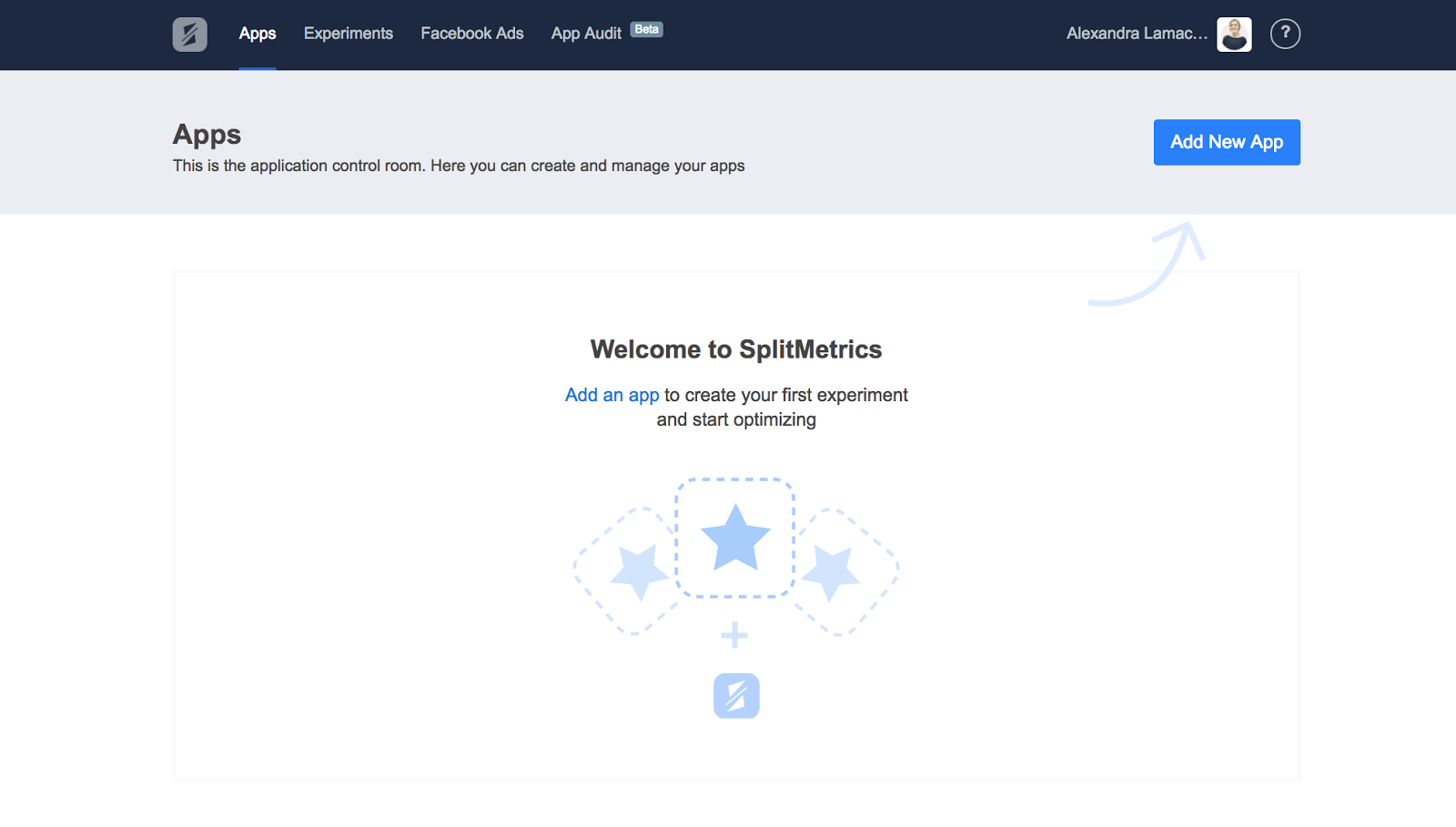The height and width of the screenshot is (827, 1456).
Task: Open Alexandra Lamac... account menu
Action: coord(1137,34)
